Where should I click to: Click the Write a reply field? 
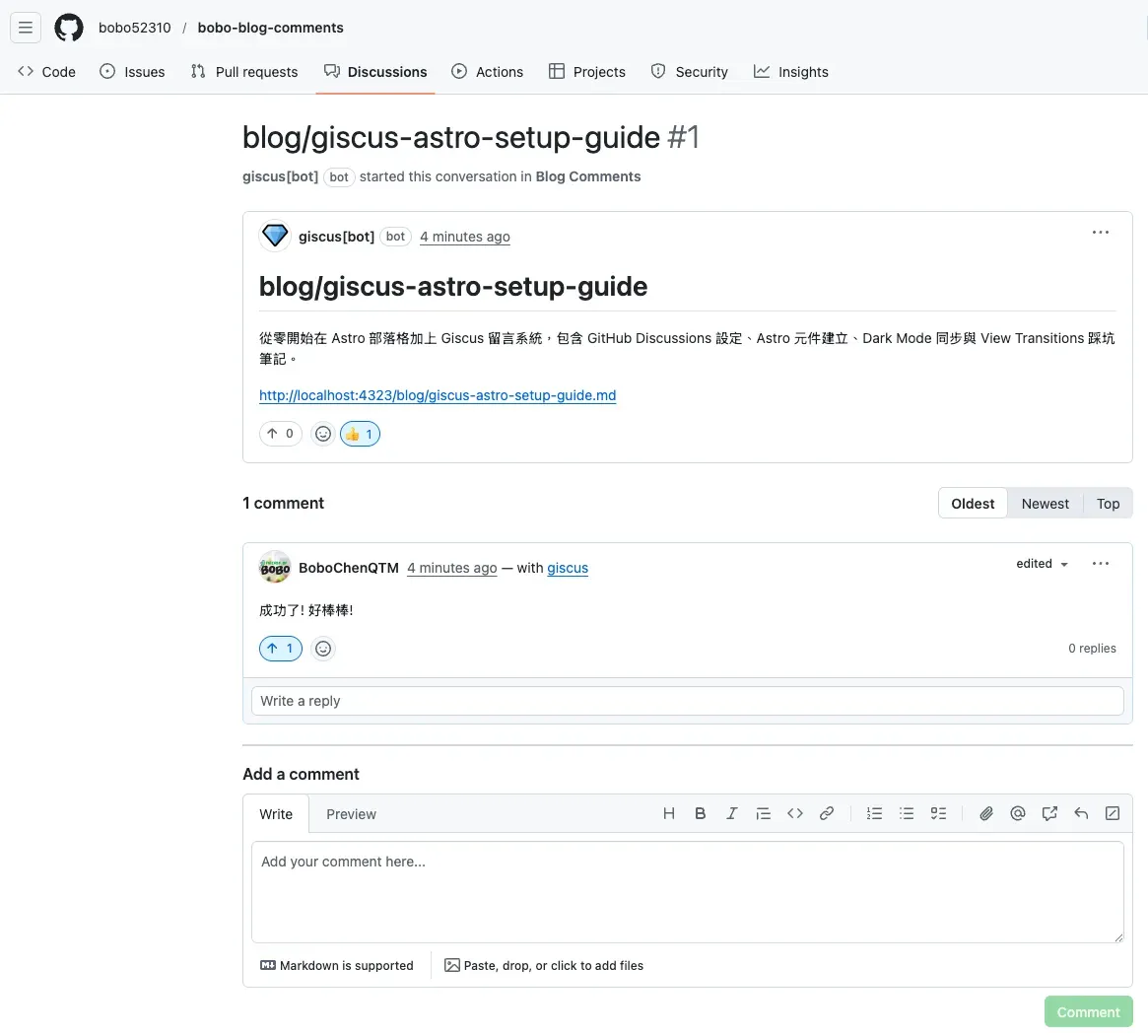pos(688,701)
